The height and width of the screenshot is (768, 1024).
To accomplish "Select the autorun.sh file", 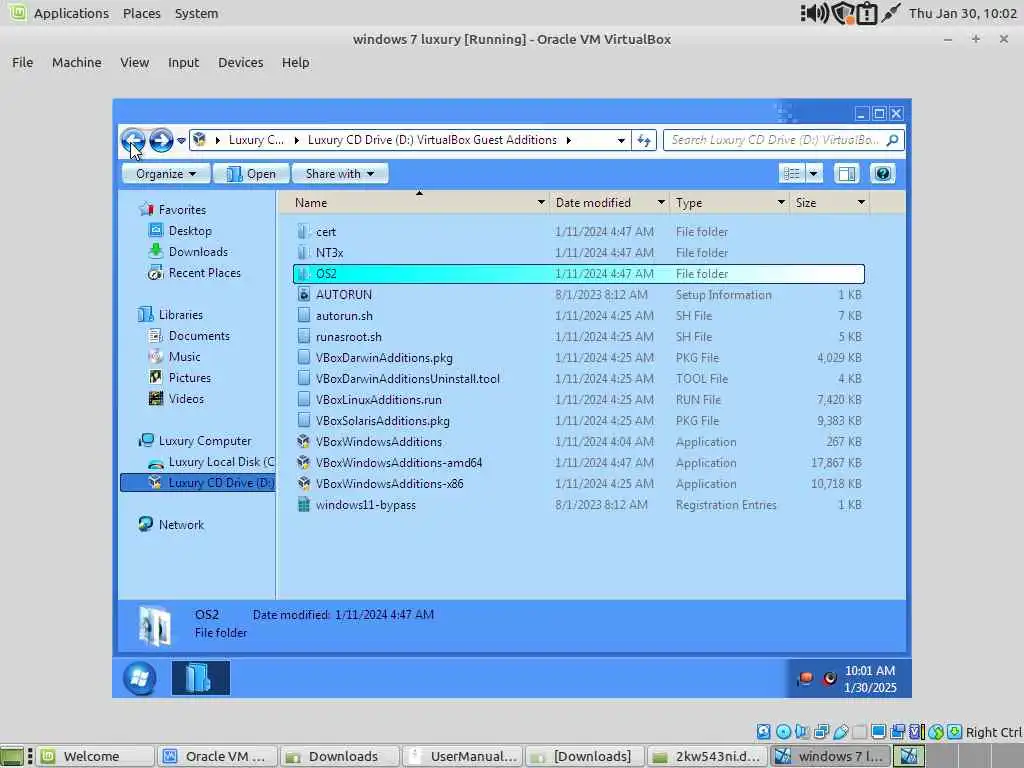I will pos(344,316).
